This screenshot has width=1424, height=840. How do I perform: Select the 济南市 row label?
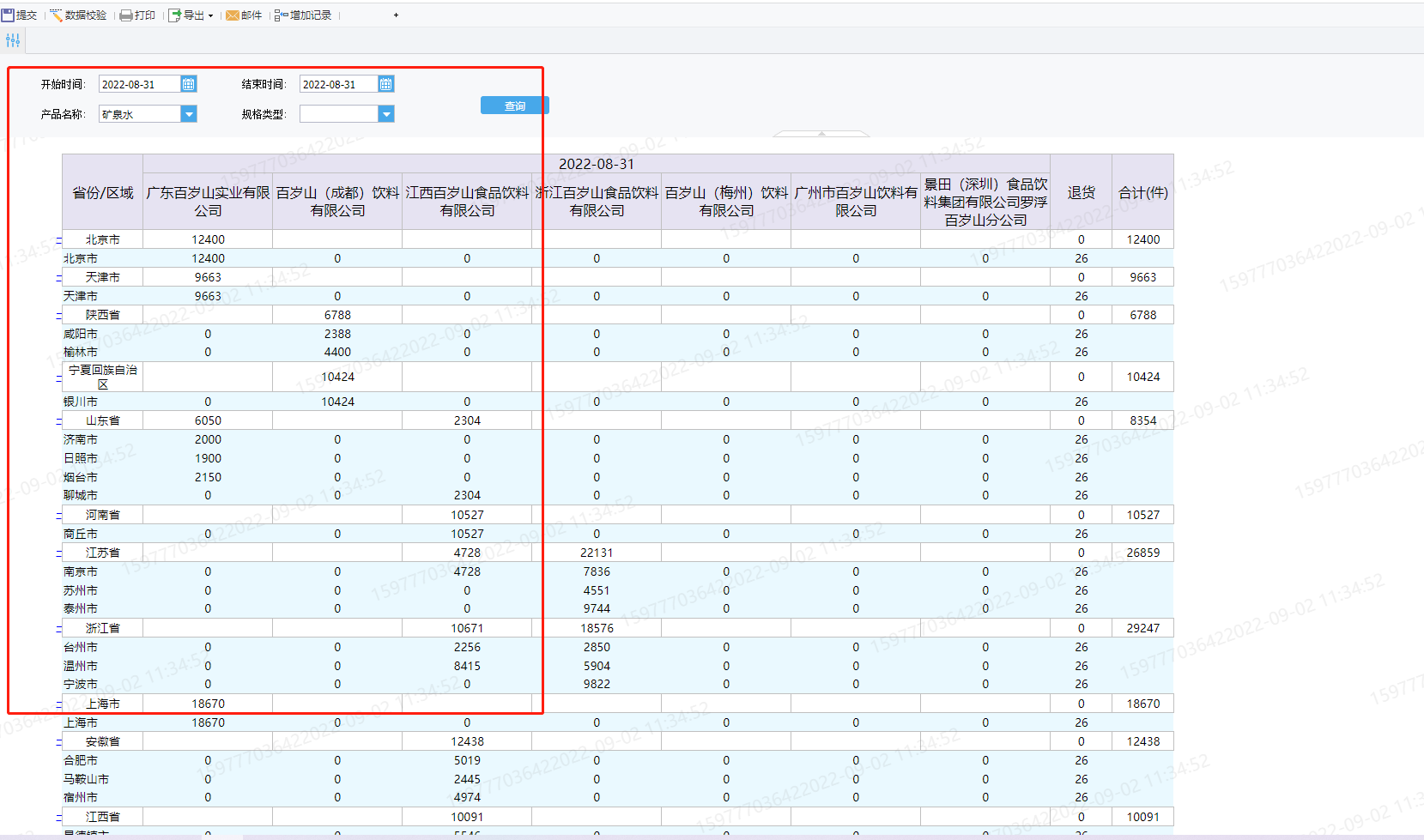tap(81, 439)
